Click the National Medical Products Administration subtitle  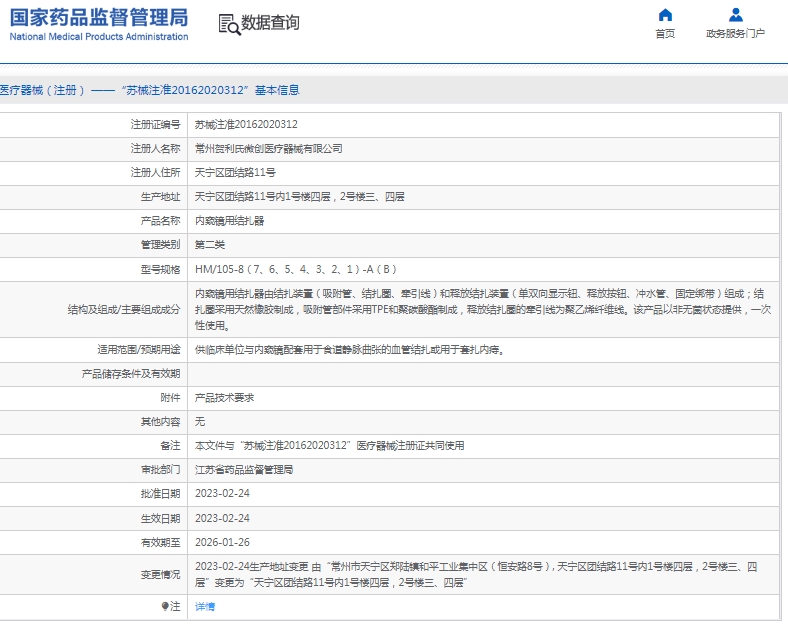98,37
